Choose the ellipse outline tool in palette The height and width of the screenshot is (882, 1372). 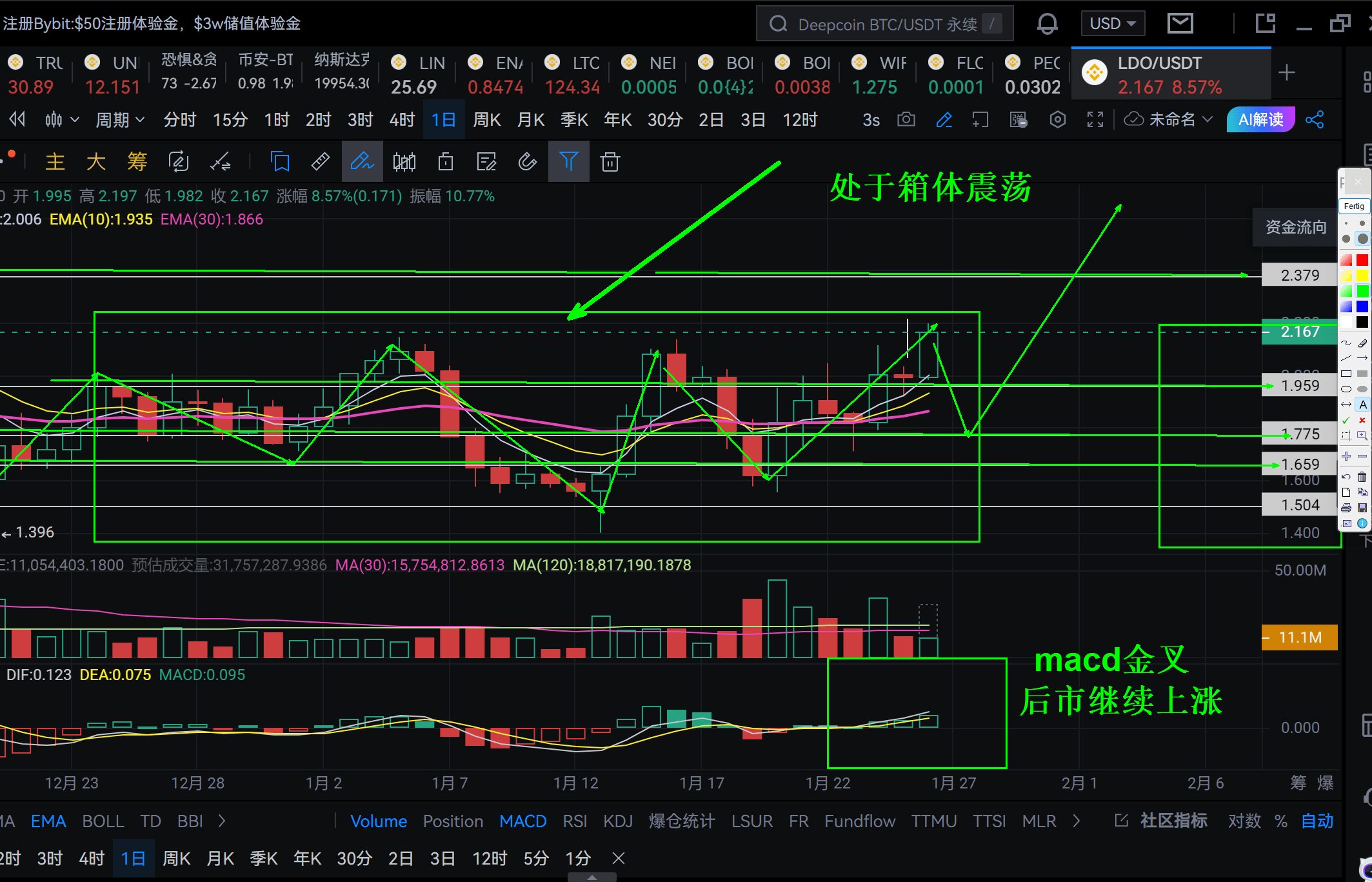click(1346, 389)
